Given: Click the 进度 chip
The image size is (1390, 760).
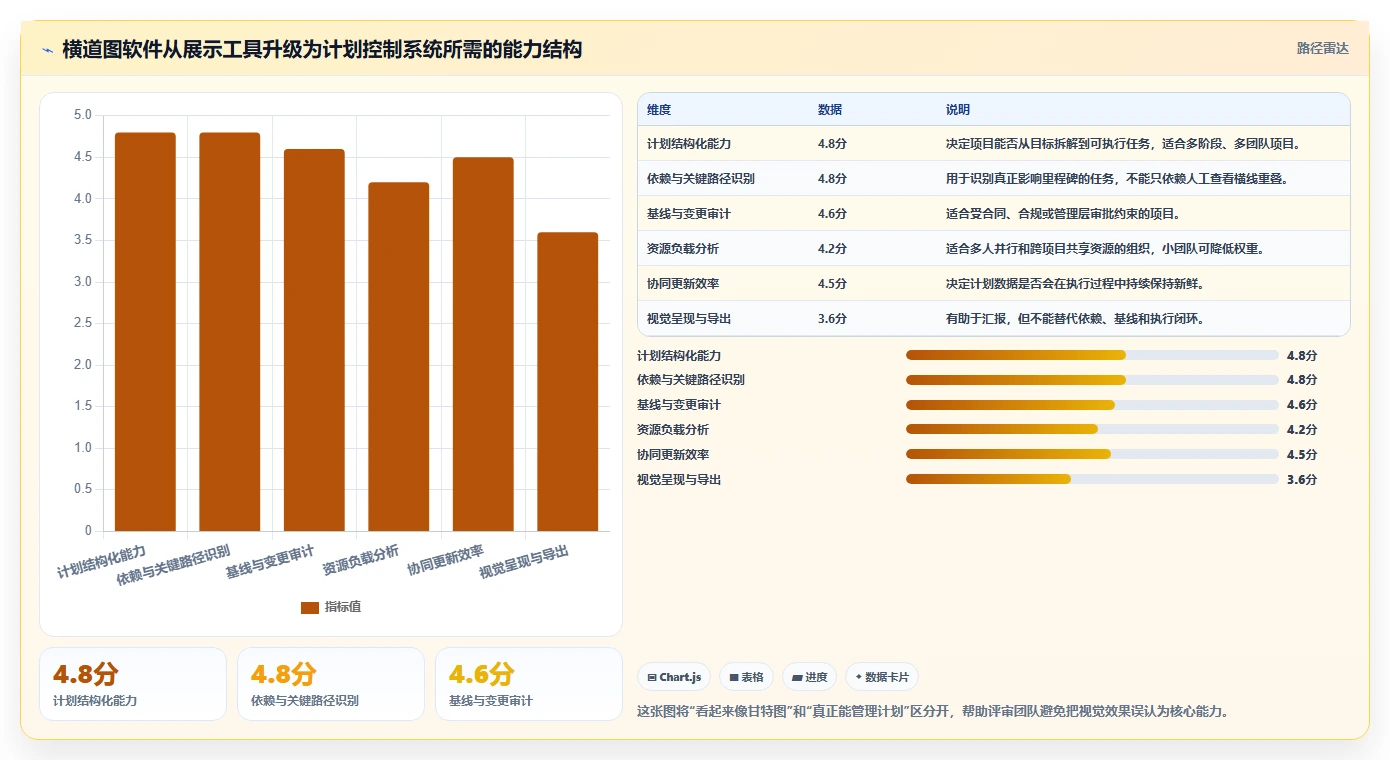Looking at the screenshot, I should 810,677.
